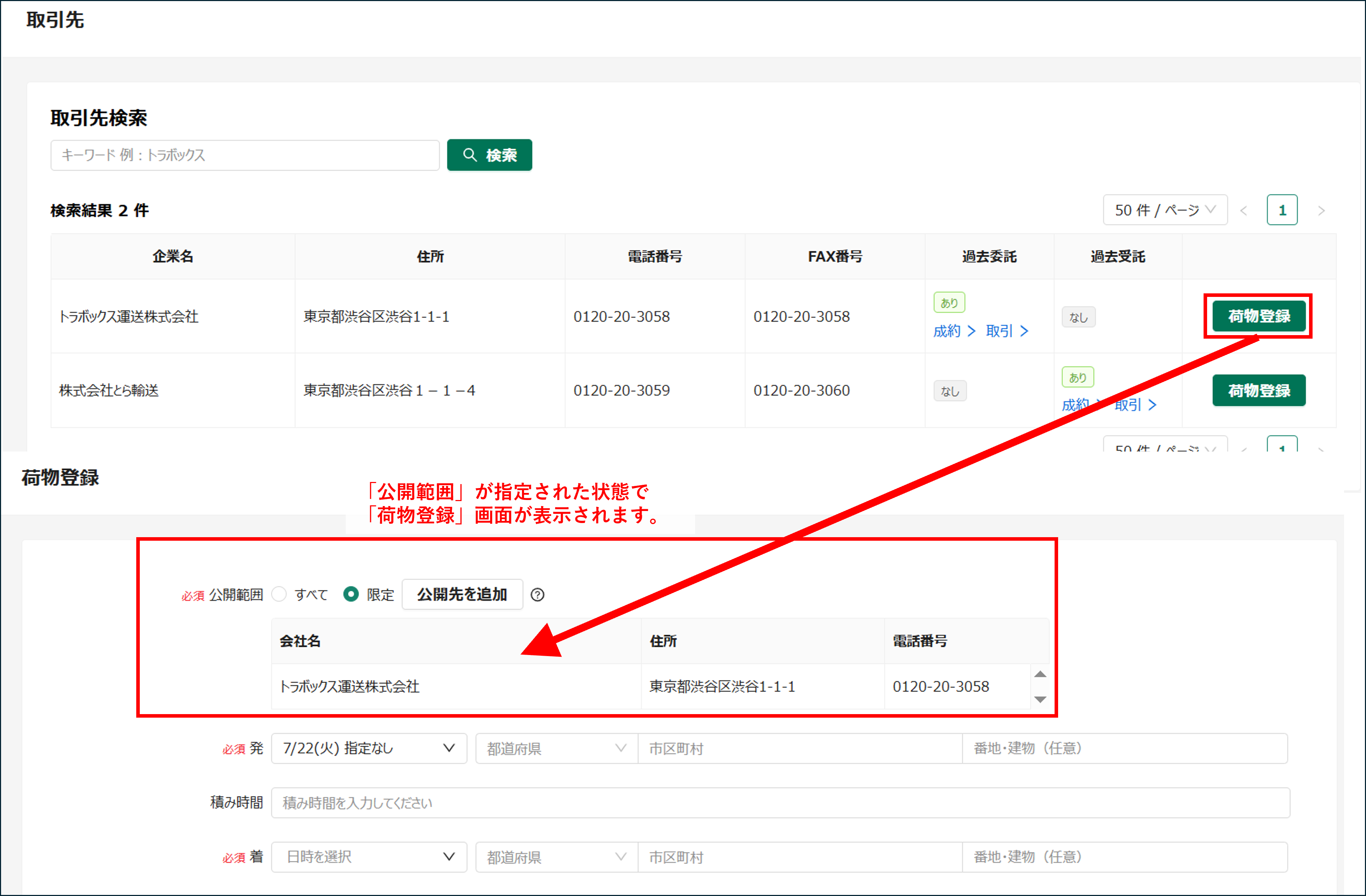Click 市区町村 field in 発 row

pyautogui.click(x=799, y=748)
